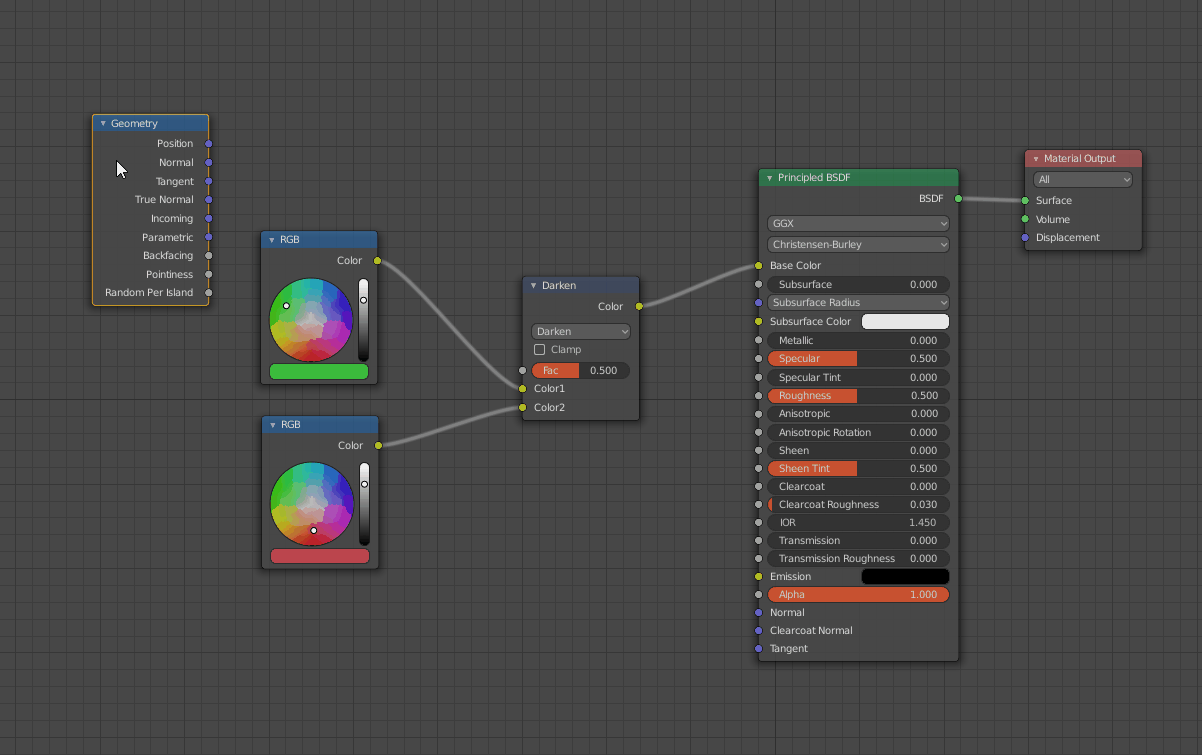Click the Specular Tint value field
The width and height of the screenshot is (1202, 755).
858,378
